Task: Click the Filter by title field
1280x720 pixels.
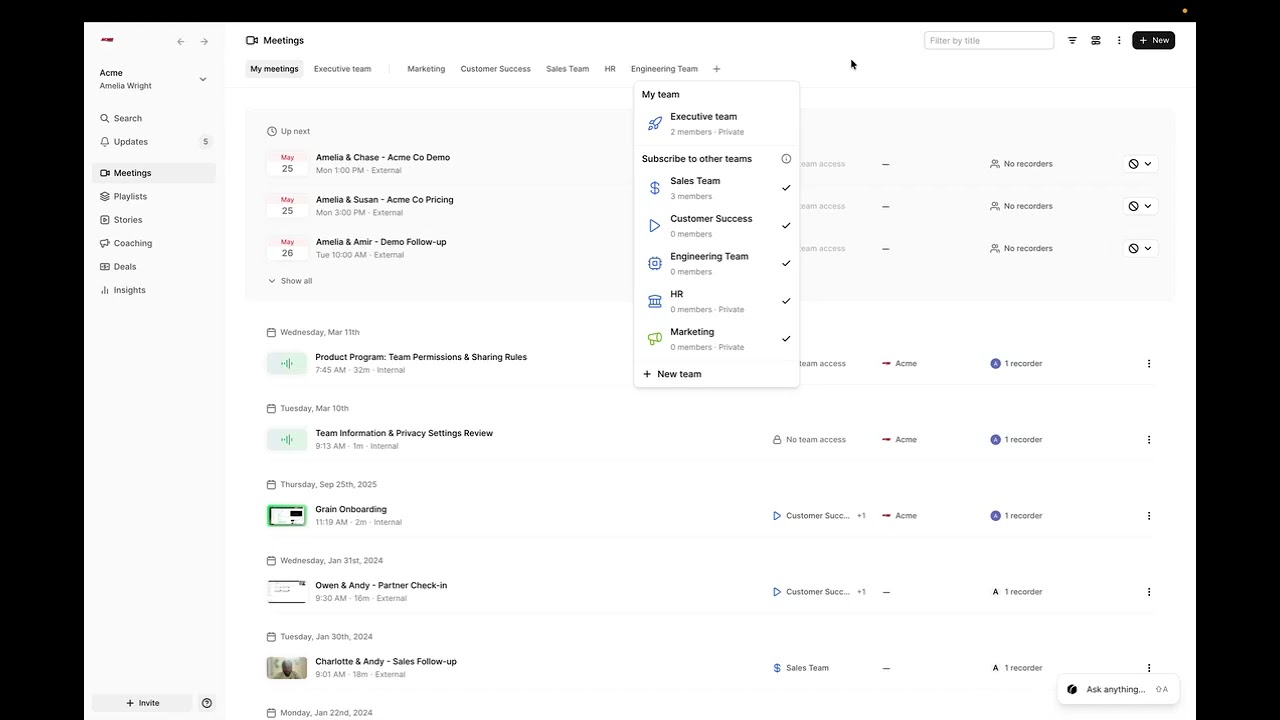Action: tap(989, 41)
